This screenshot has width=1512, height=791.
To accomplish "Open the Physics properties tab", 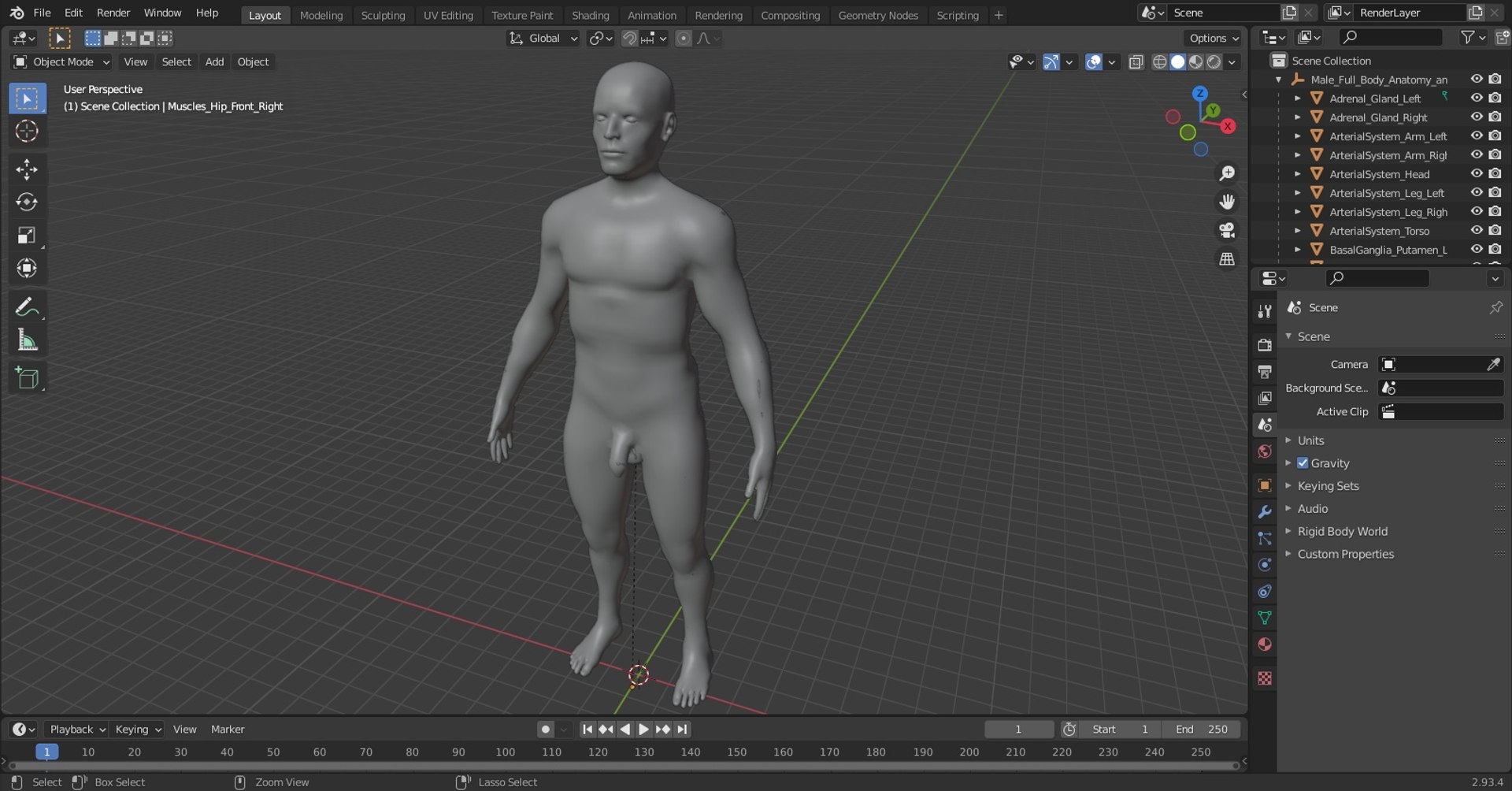I will point(1265,565).
